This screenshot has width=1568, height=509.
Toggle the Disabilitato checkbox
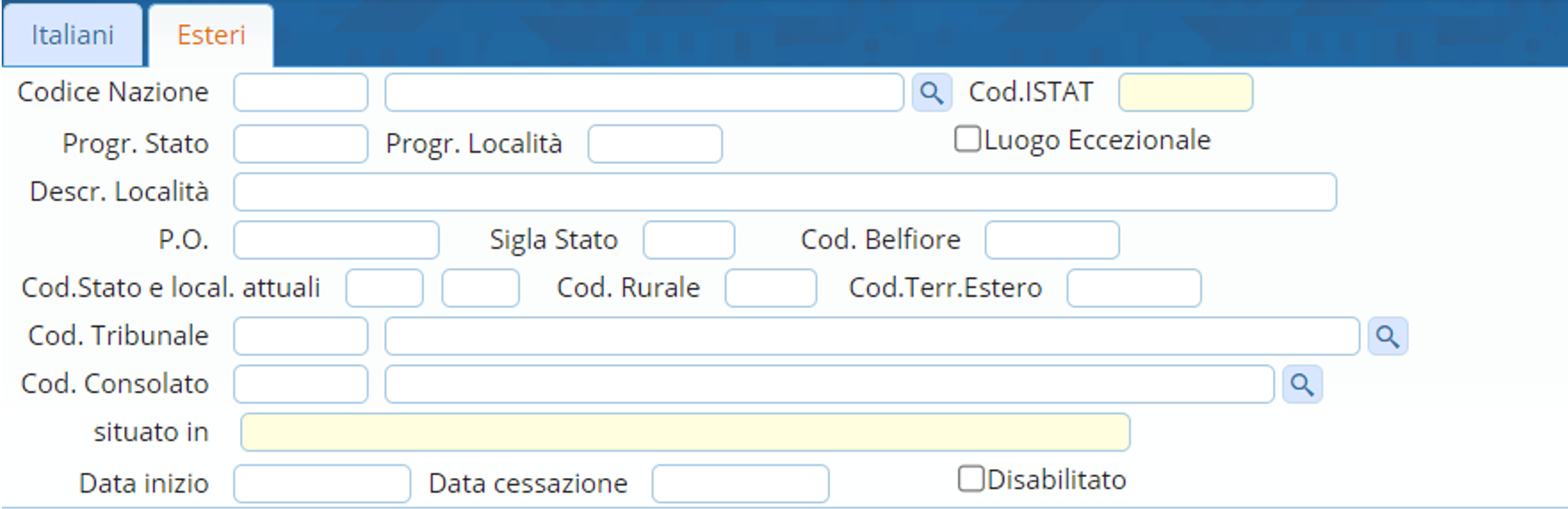(971, 479)
